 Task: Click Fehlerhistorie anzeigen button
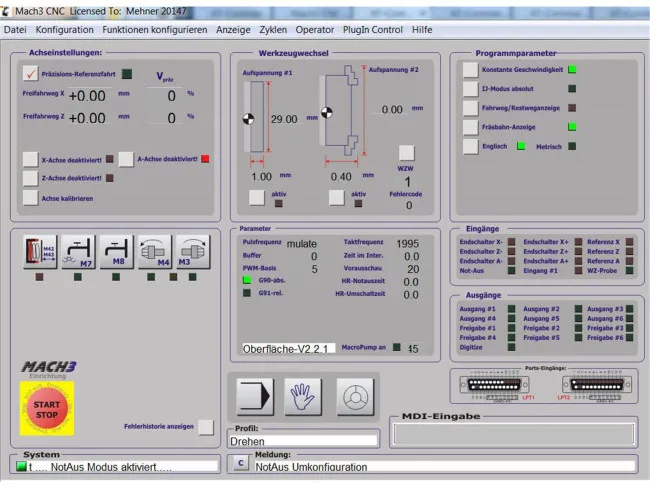(x=206, y=427)
